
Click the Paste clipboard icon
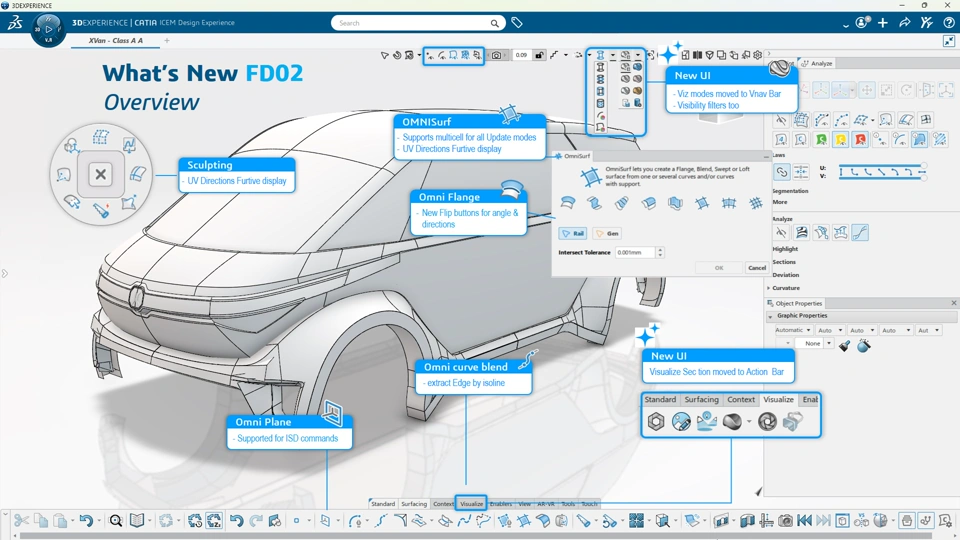point(60,520)
